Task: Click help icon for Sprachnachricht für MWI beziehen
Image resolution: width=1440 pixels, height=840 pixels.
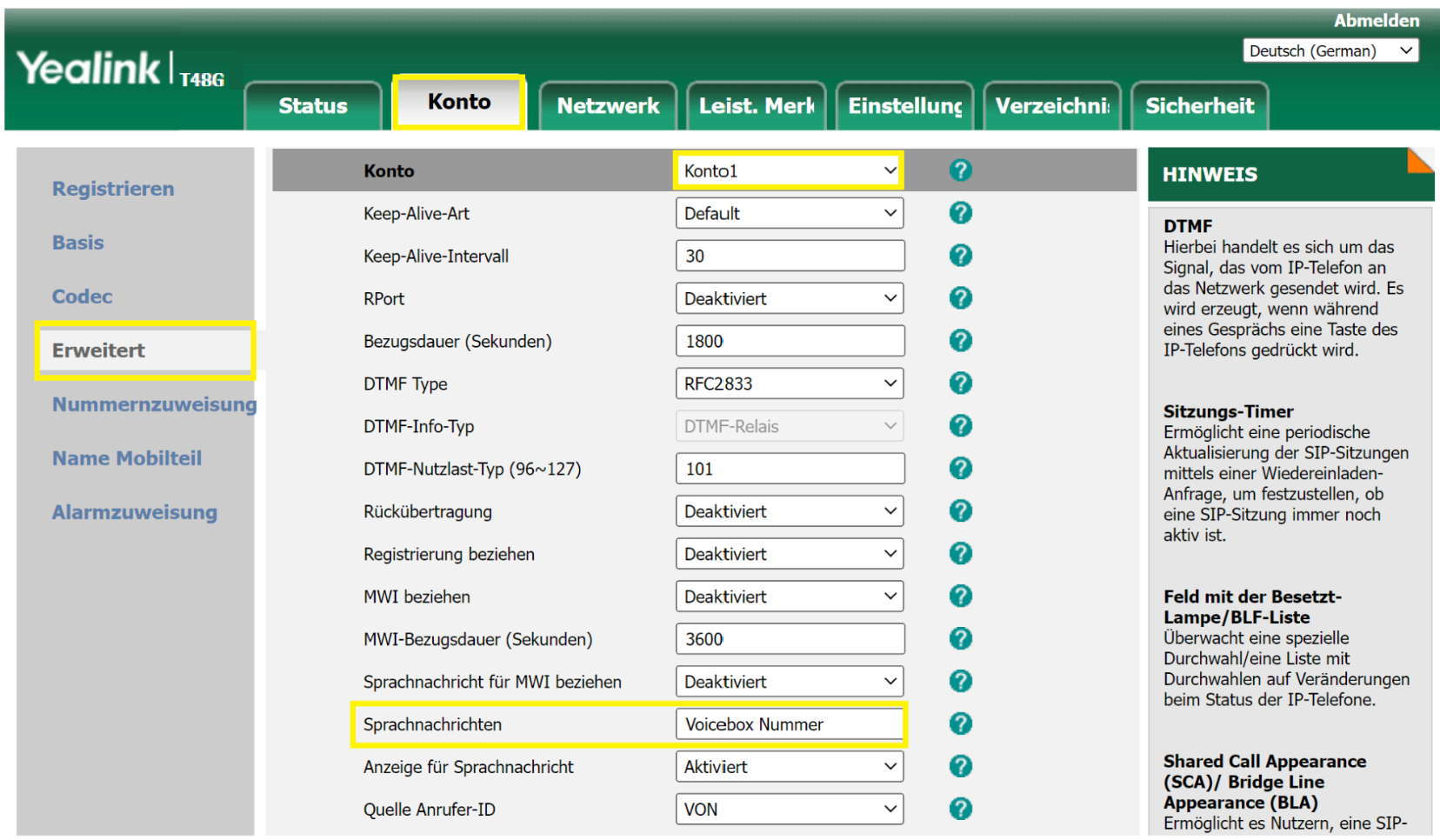Action: point(960,682)
